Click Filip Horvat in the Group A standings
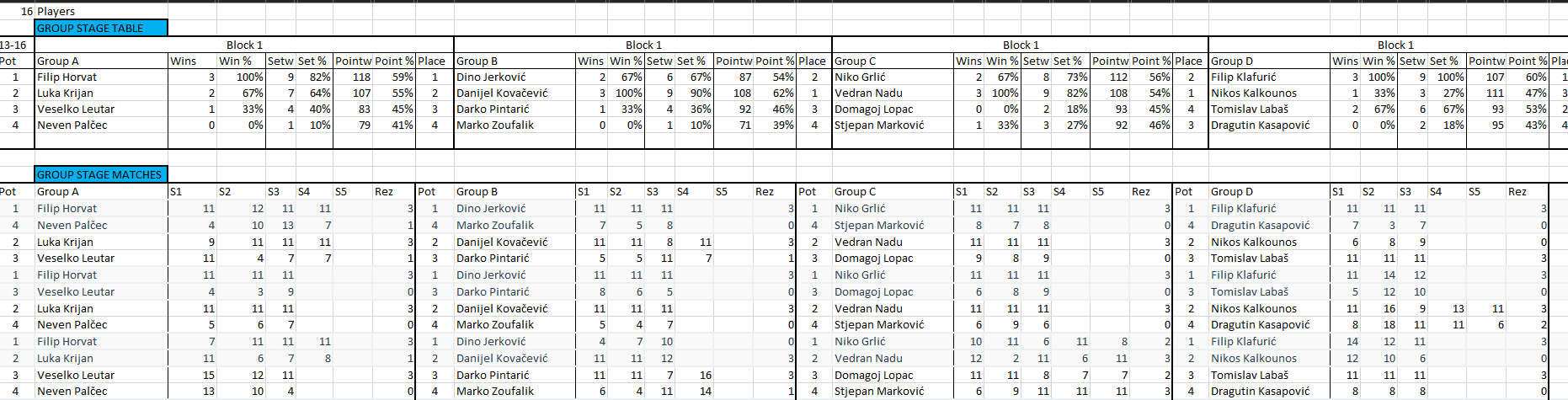Viewport: 1568px width, 400px height. (x=67, y=77)
